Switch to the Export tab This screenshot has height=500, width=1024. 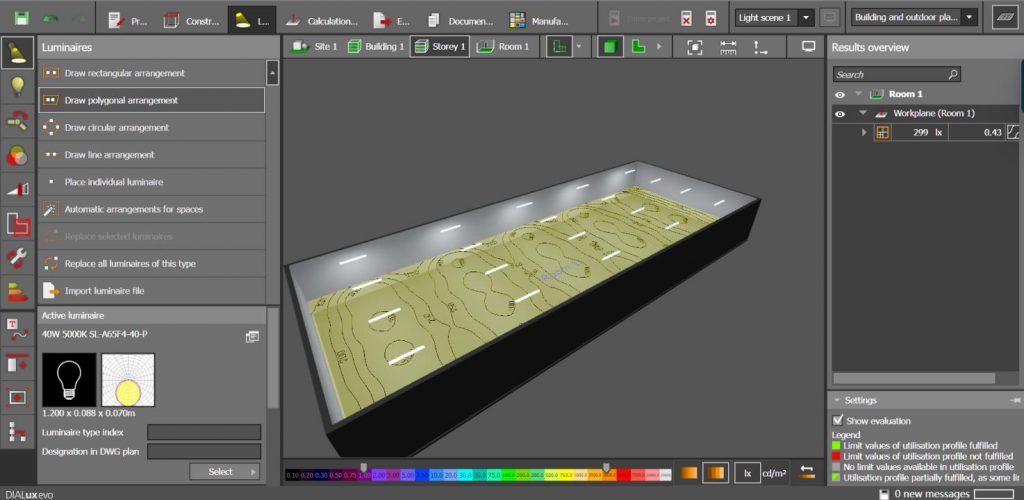click(391, 20)
